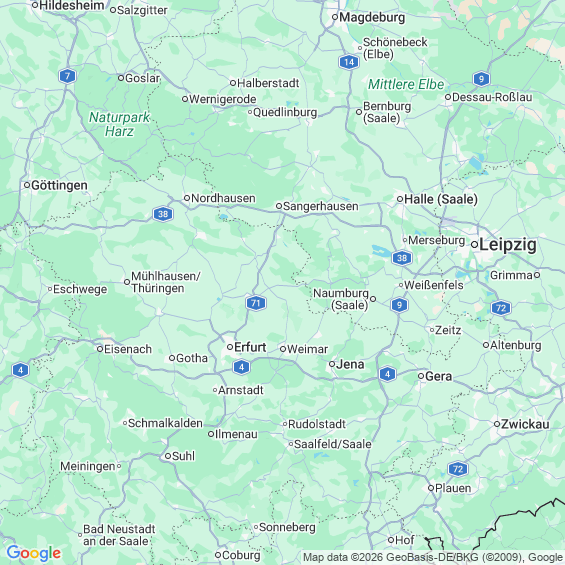Click the A9 shield near Dessau-Roßlau

[481, 79]
